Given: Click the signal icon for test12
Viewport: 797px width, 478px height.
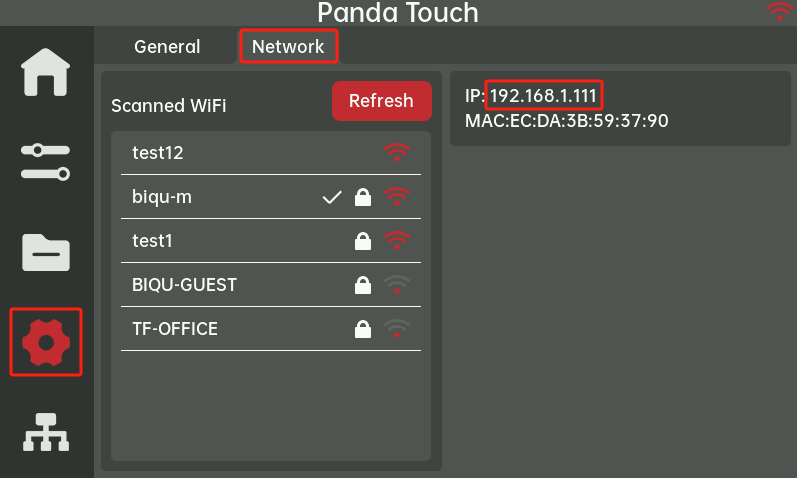Looking at the screenshot, I should (x=397, y=153).
